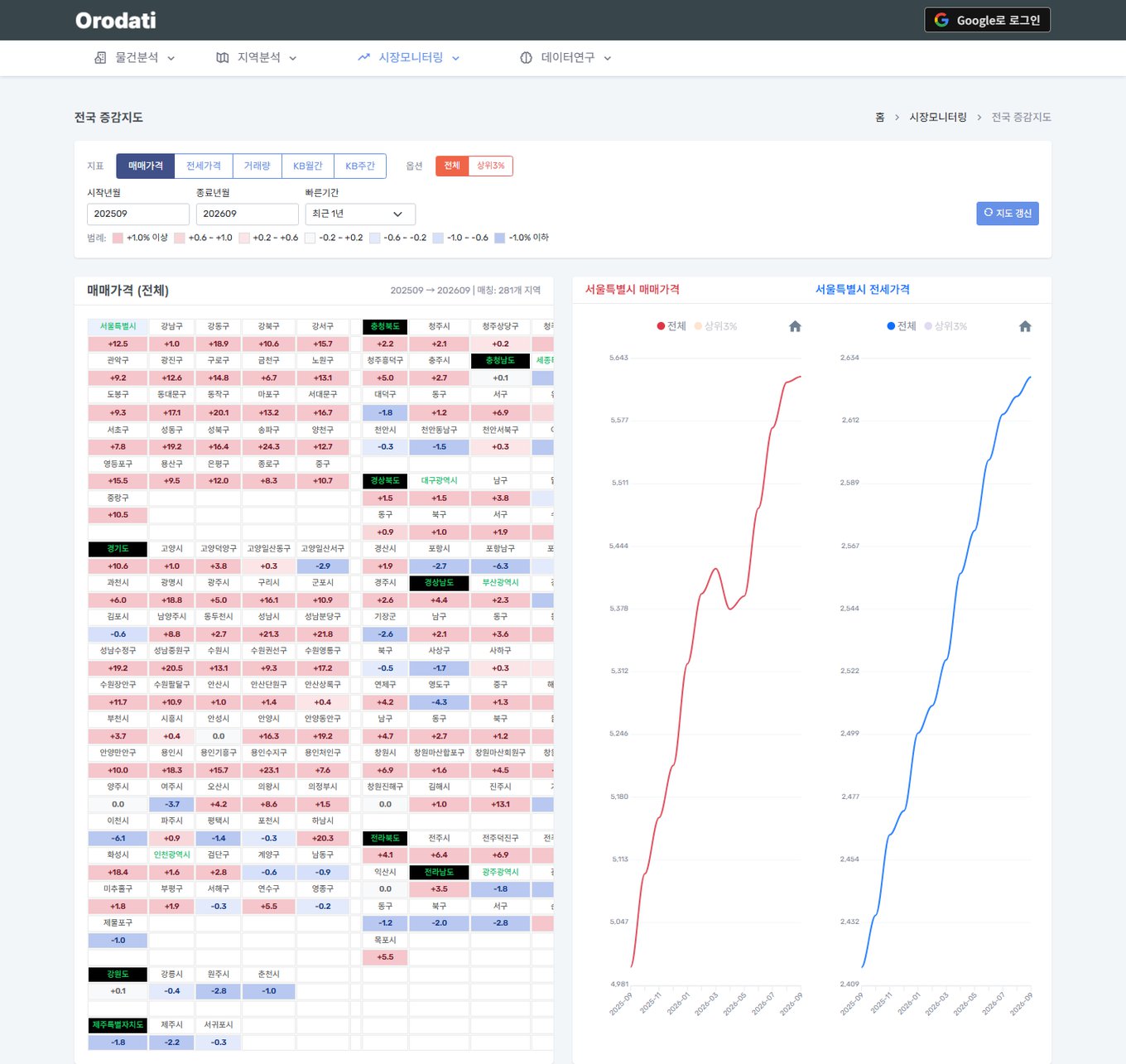Toggle red 전체 legend in 매매가격 chart
The image size is (1126, 1064).
point(671,326)
